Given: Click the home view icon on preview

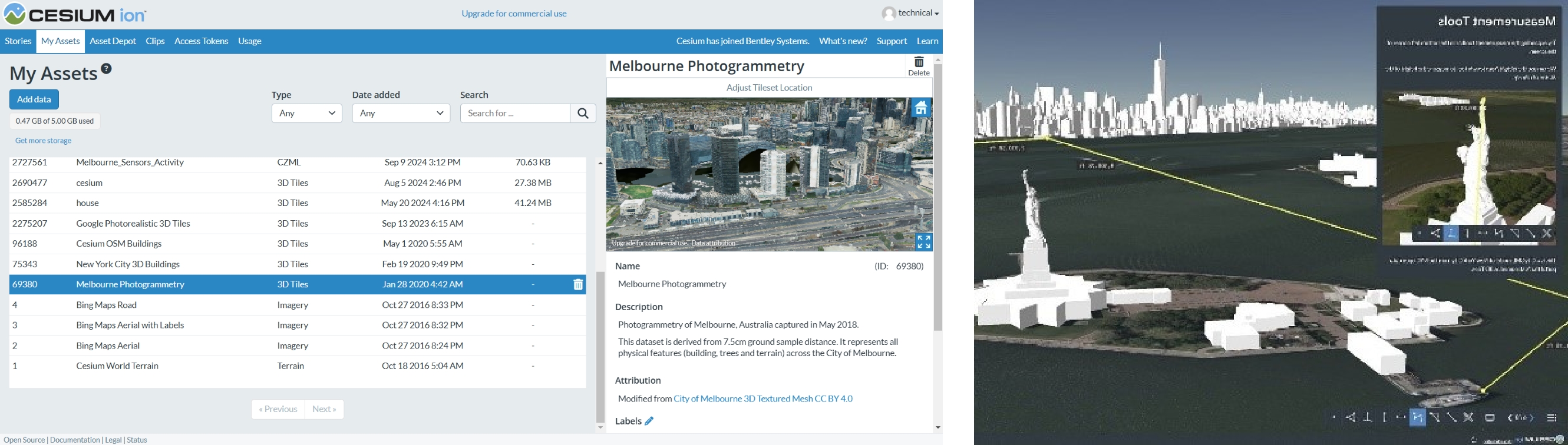Looking at the screenshot, I should click(x=922, y=108).
